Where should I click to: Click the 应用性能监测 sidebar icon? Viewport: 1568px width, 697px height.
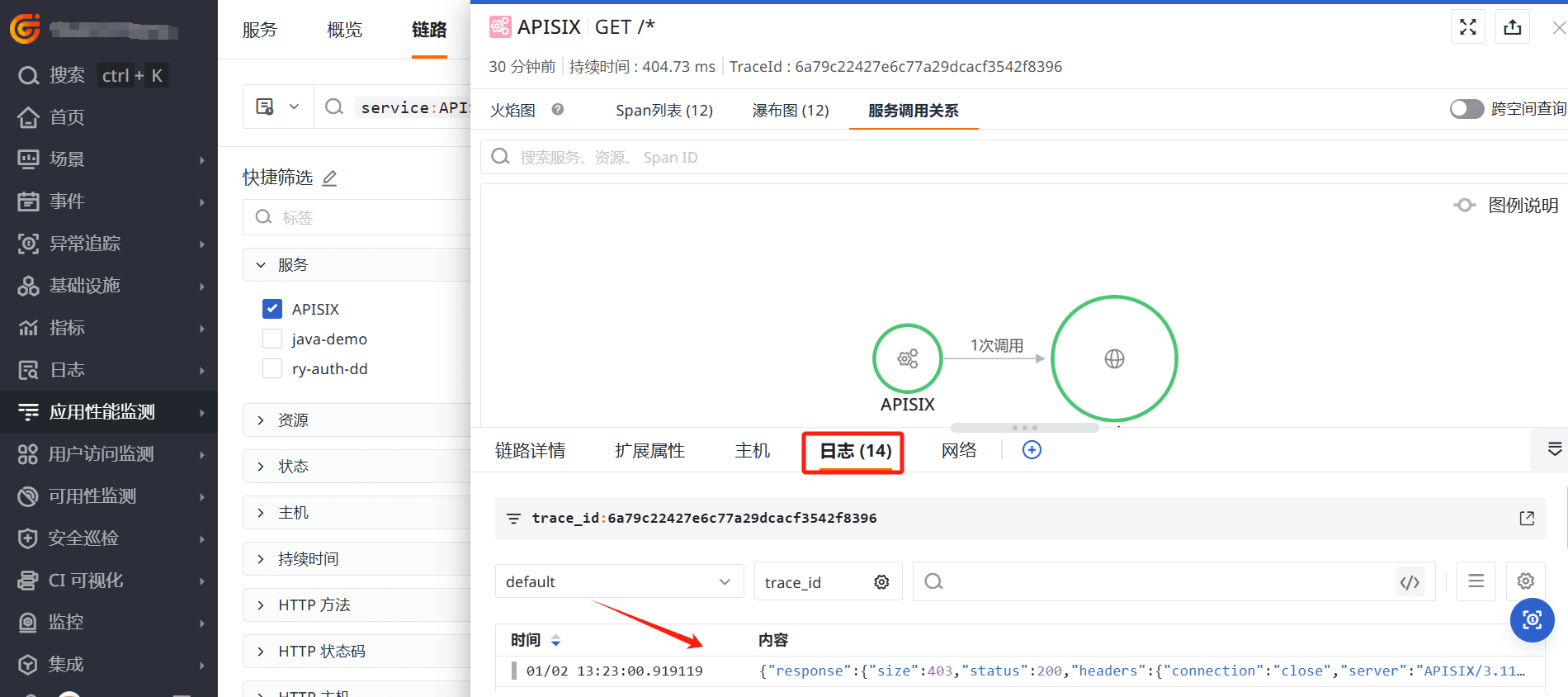pos(28,412)
